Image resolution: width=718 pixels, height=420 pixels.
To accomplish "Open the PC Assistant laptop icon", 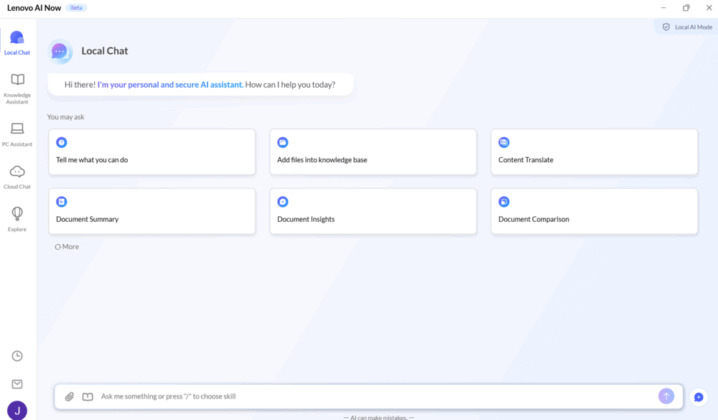I will 17,134.
